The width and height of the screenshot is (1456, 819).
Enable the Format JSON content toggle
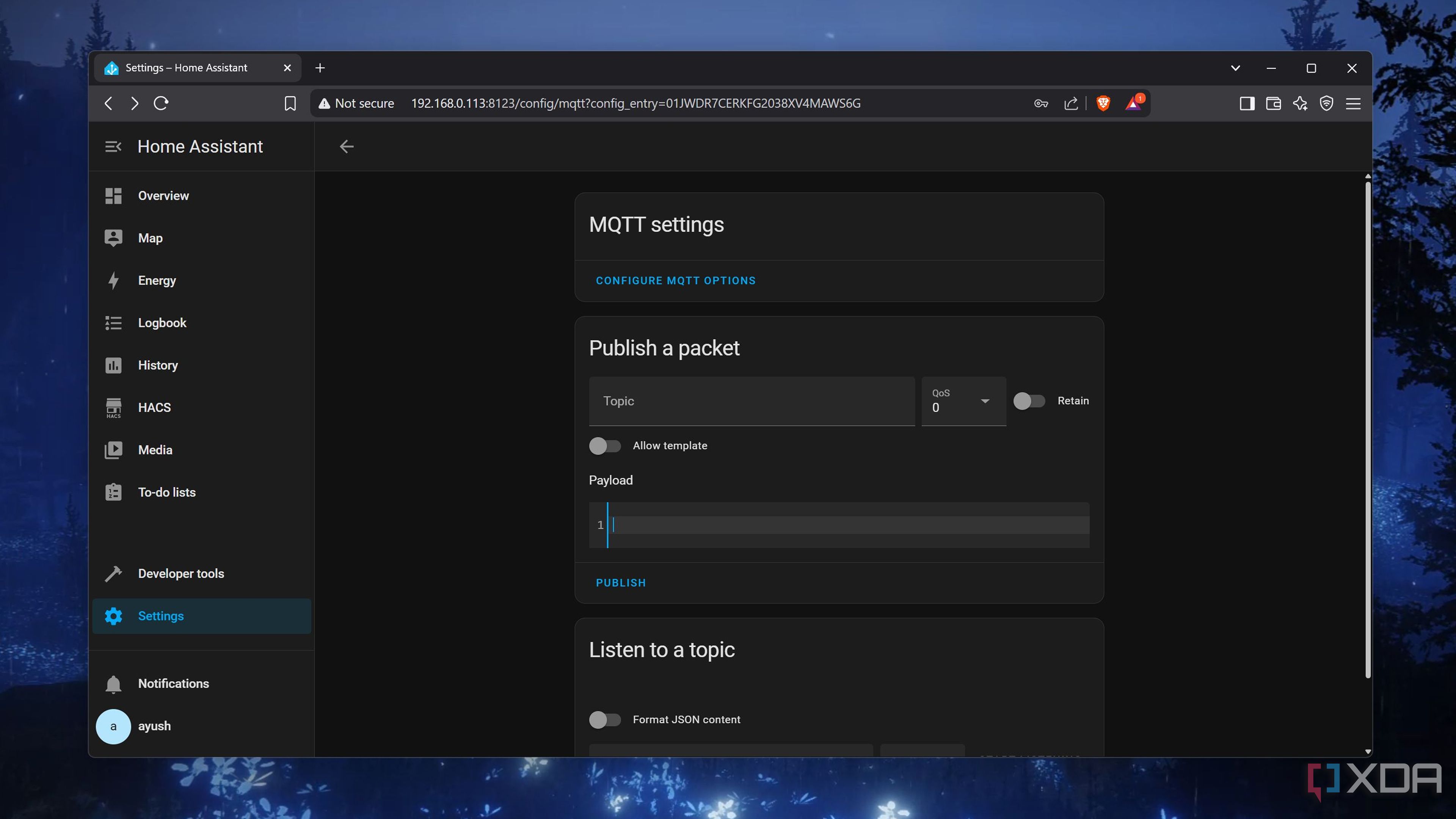point(605,720)
